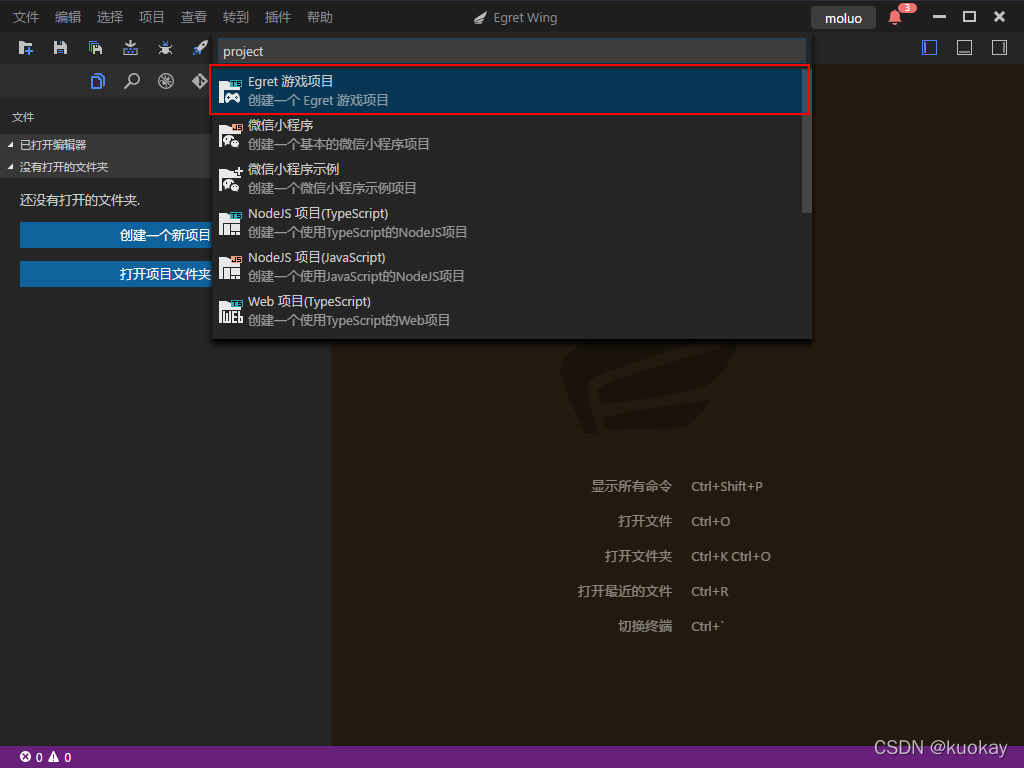The image size is (1024, 768).
Task: Open the 编辑 menu
Action: (68, 18)
